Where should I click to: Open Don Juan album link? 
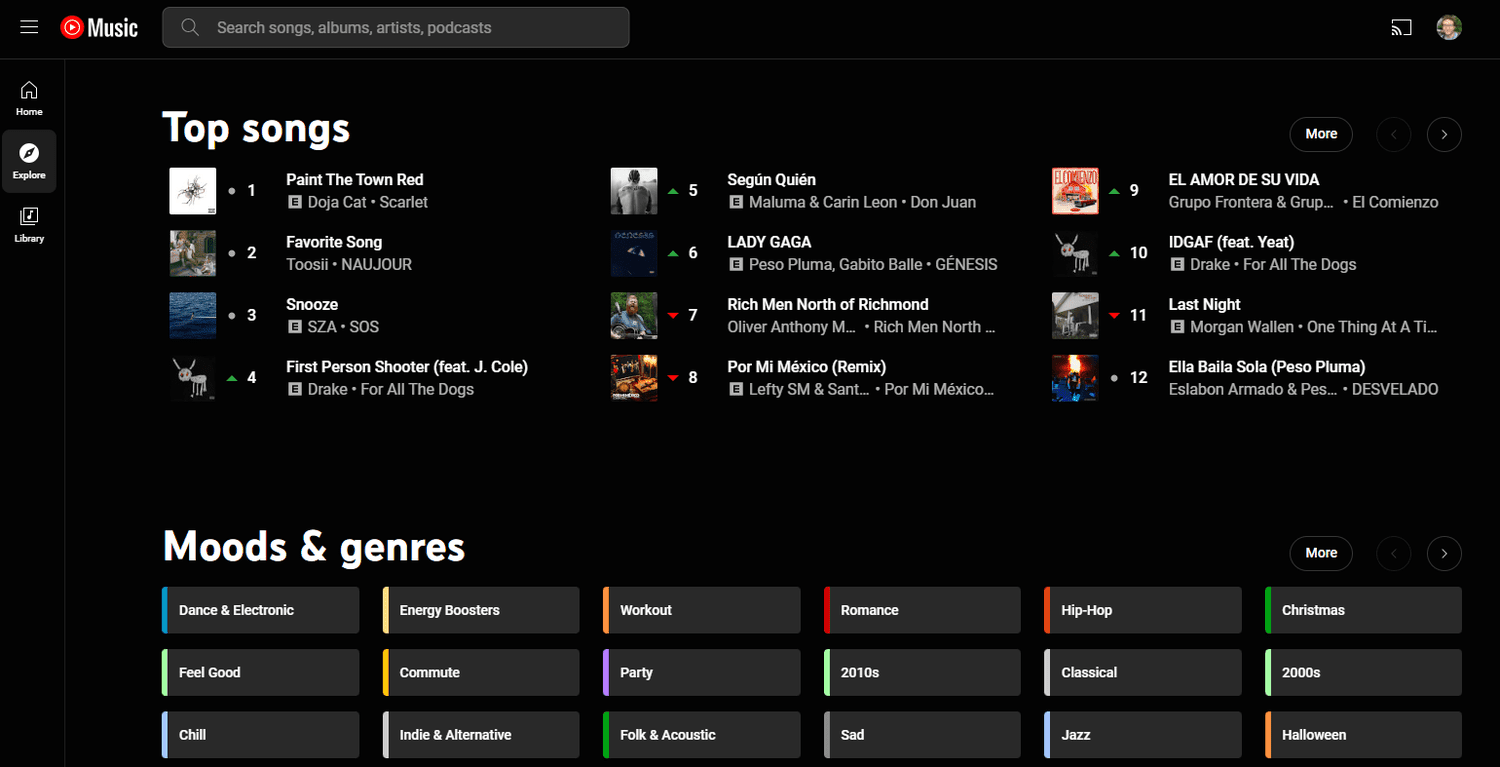tap(943, 202)
